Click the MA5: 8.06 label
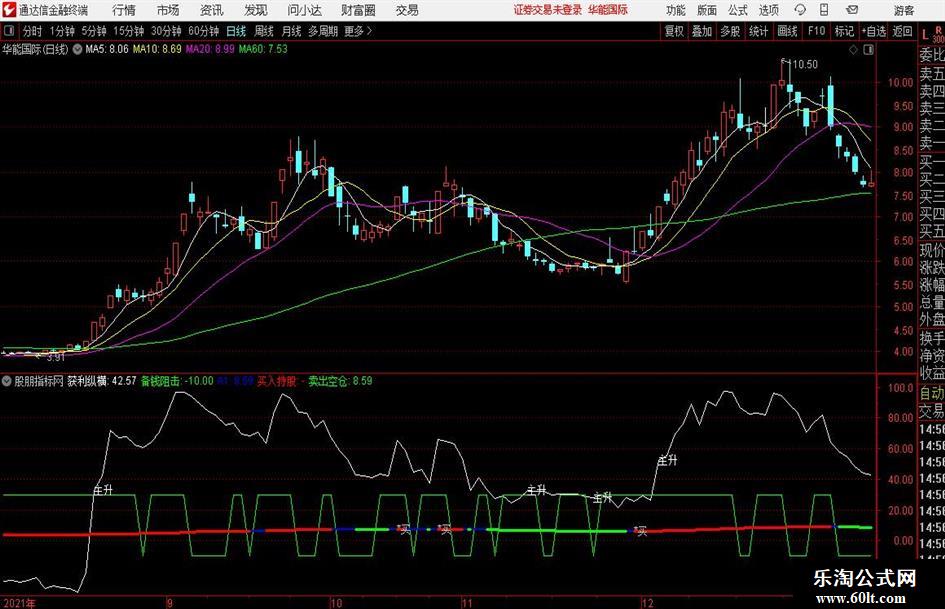 pos(107,49)
